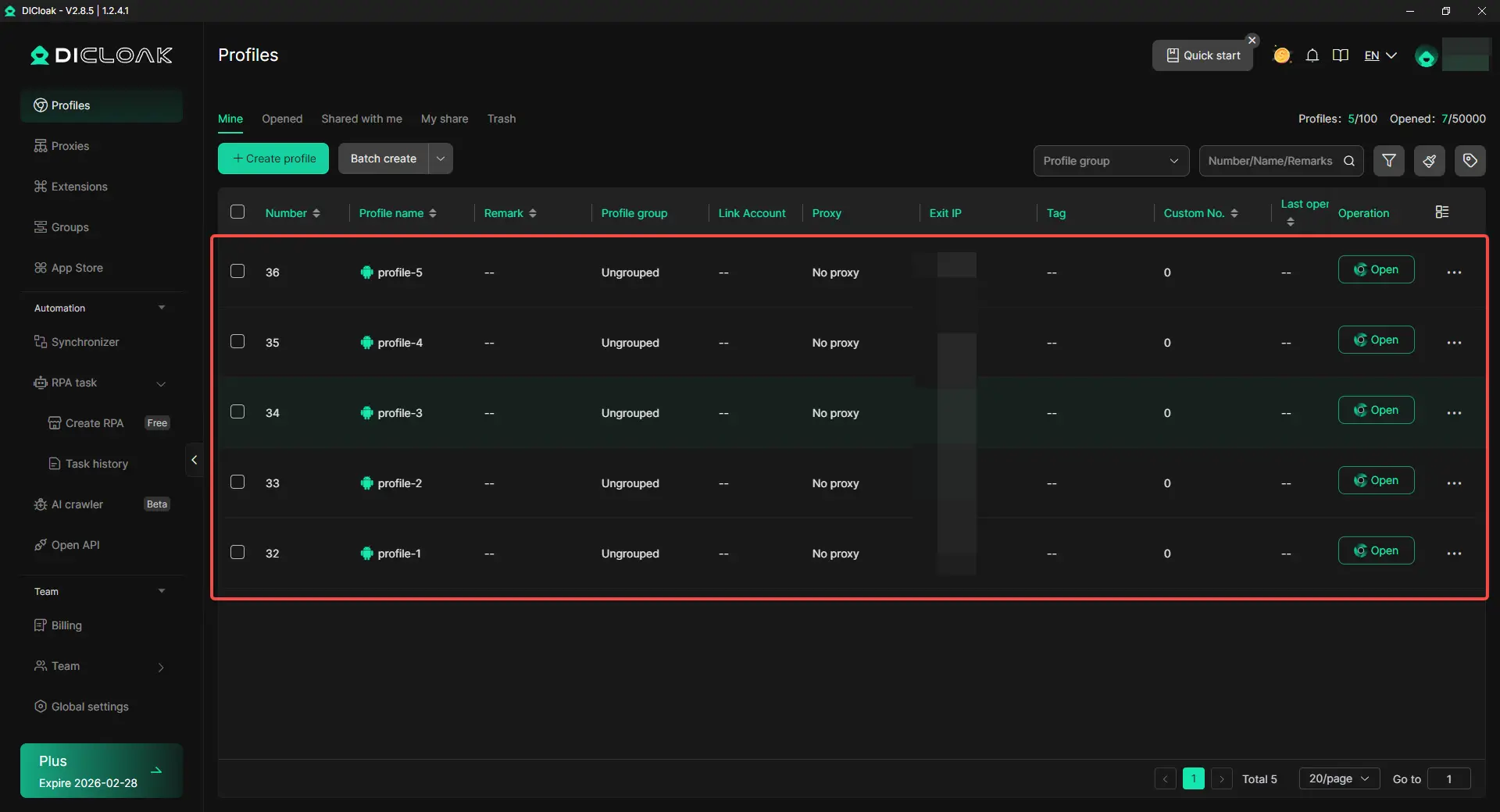Open the Profile group dropdown

click(x=1111, y=161)
